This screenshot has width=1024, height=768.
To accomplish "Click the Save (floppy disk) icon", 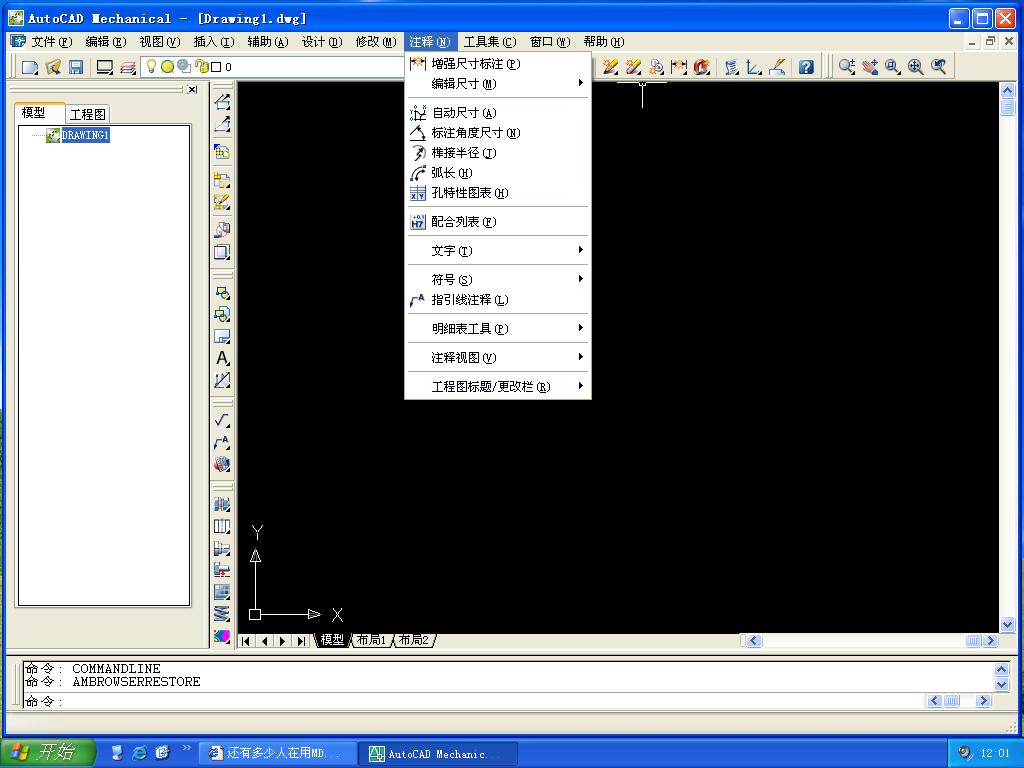I will [x=76, y=67].
